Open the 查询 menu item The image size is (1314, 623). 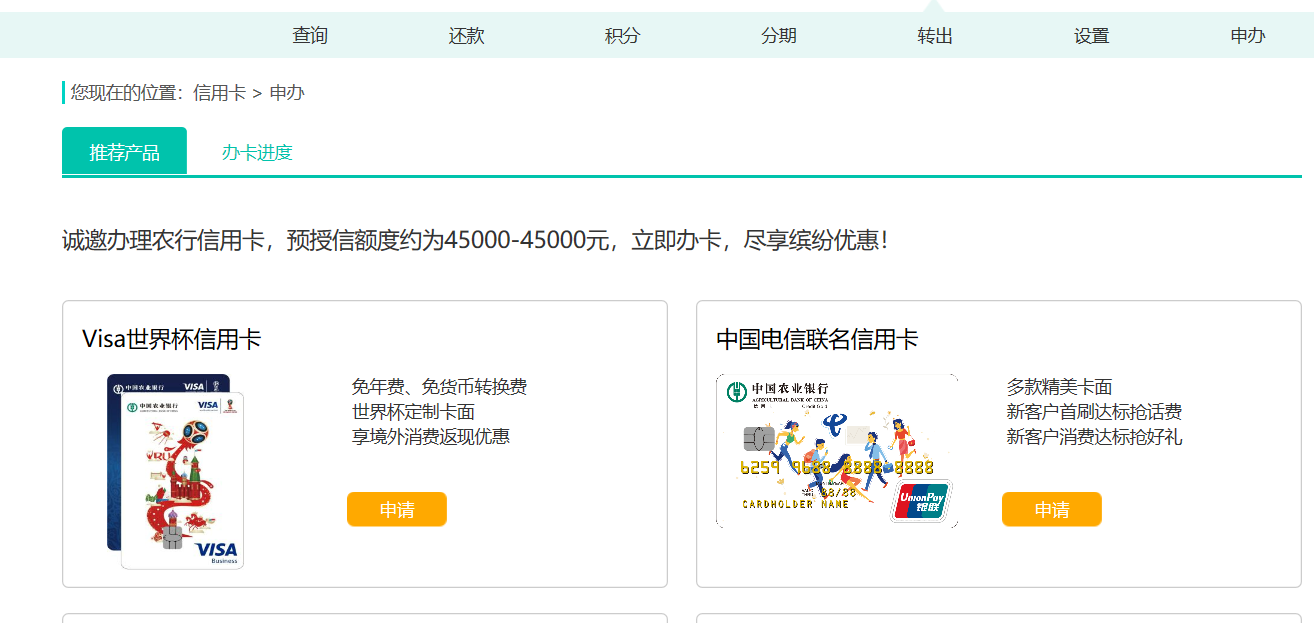pos(310,36)
